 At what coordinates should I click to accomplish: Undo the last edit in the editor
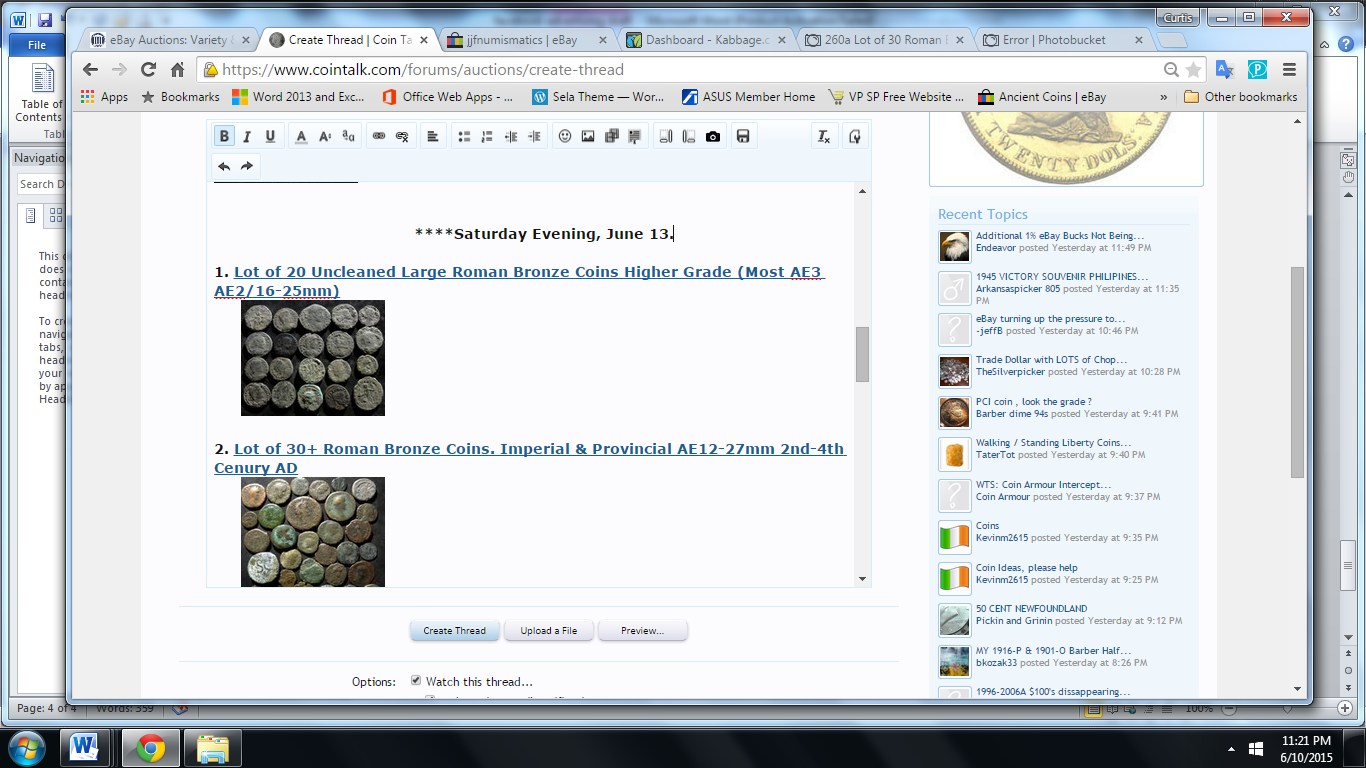(x=224, y=166)
